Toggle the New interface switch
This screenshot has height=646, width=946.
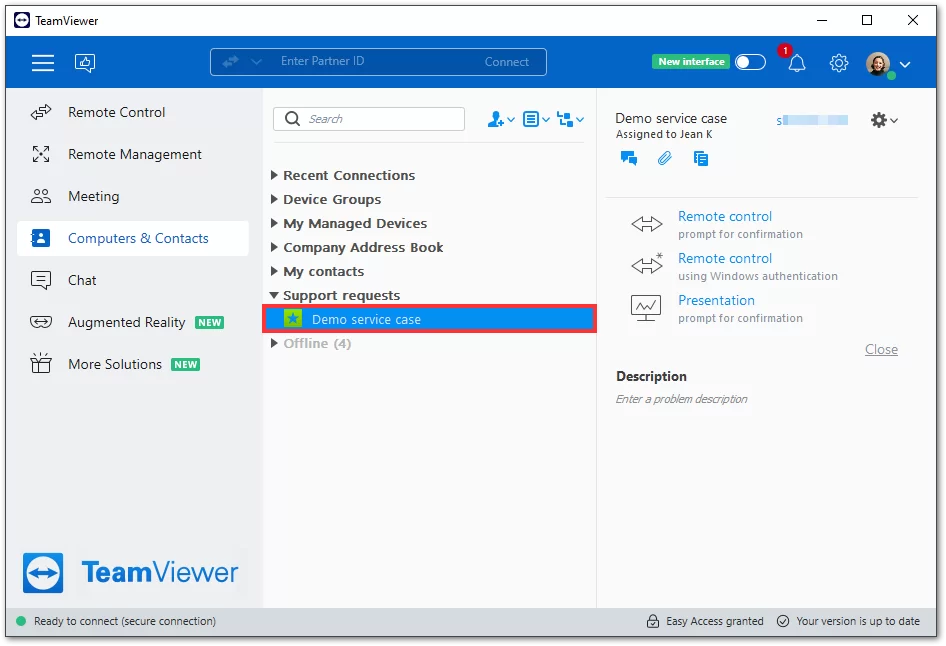click(x=750, y=62)
